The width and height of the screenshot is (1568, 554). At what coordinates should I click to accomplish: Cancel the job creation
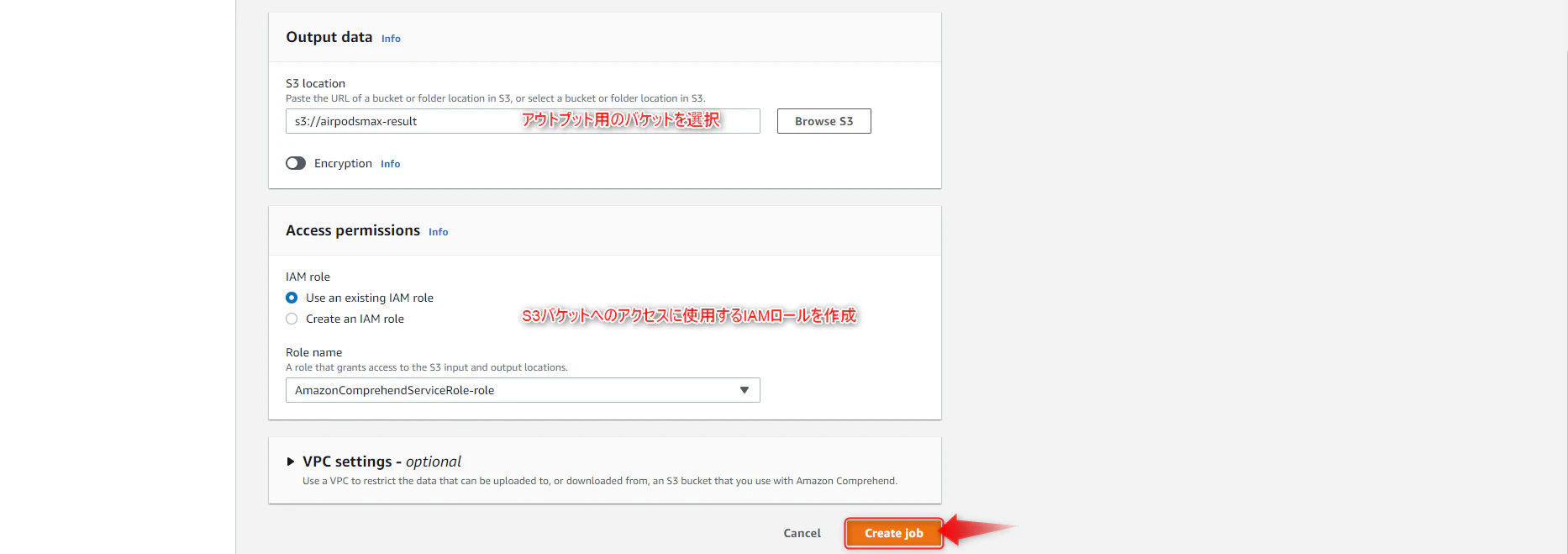click(x=802, y=533)
